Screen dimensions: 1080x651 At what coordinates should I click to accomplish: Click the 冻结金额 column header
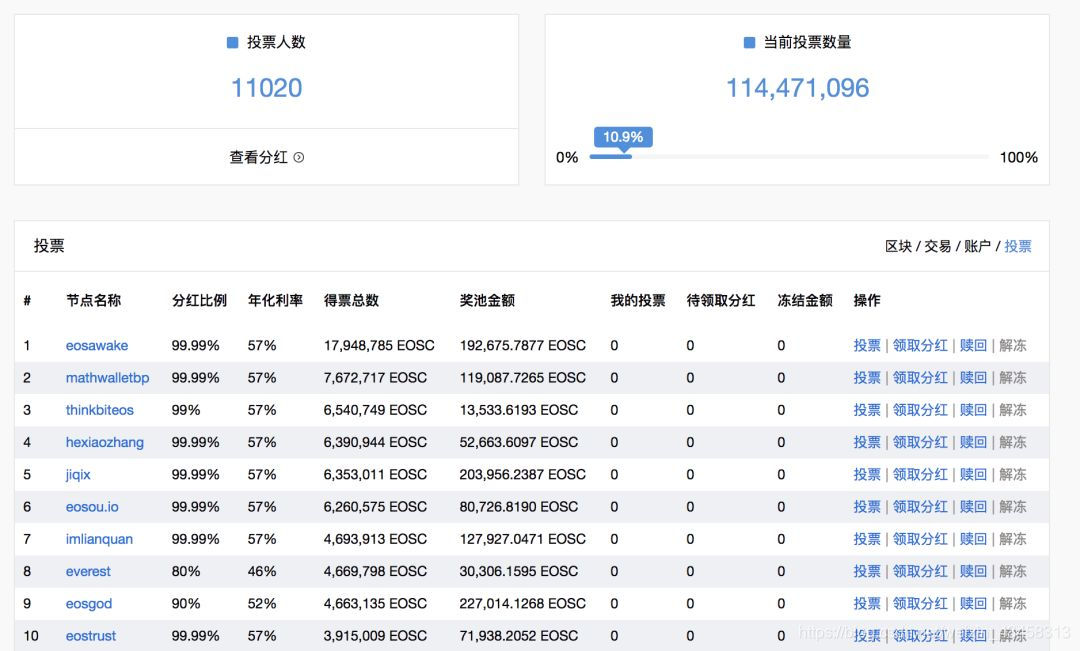click(804, 300)
